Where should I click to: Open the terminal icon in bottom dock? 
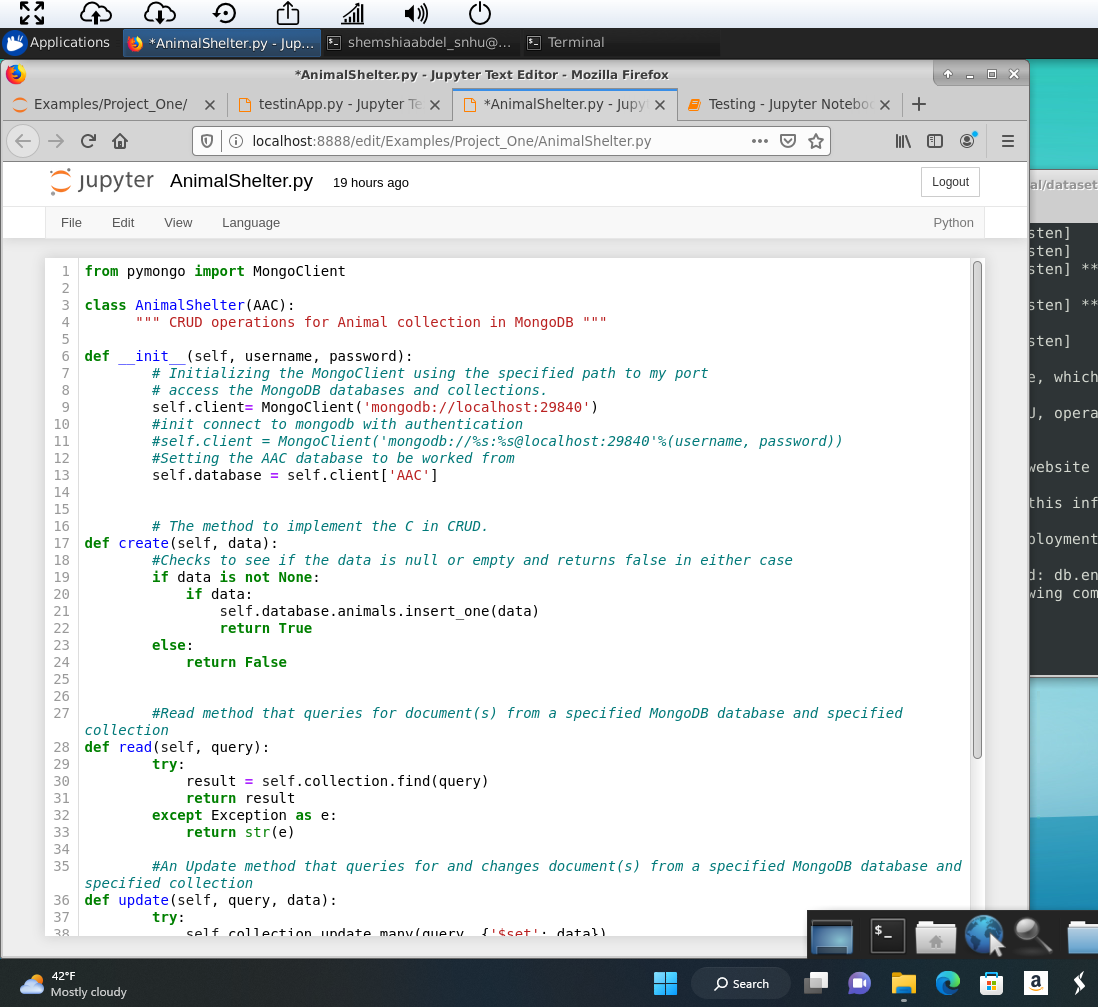point(887,936)
